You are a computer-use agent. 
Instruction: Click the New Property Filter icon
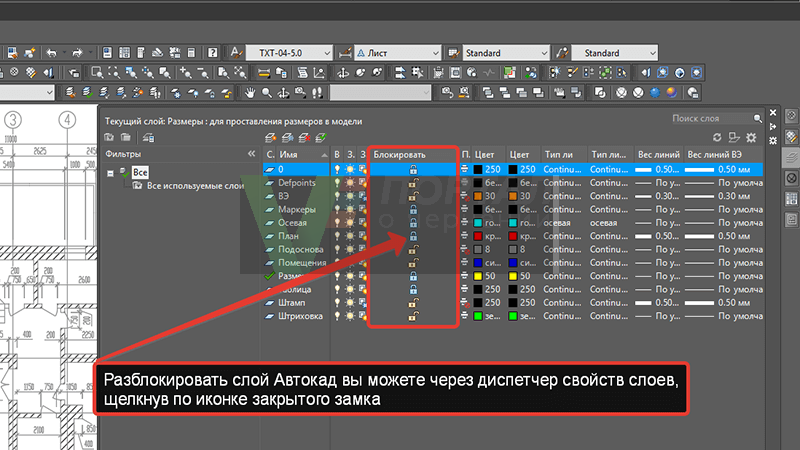(x=109, y=138)
